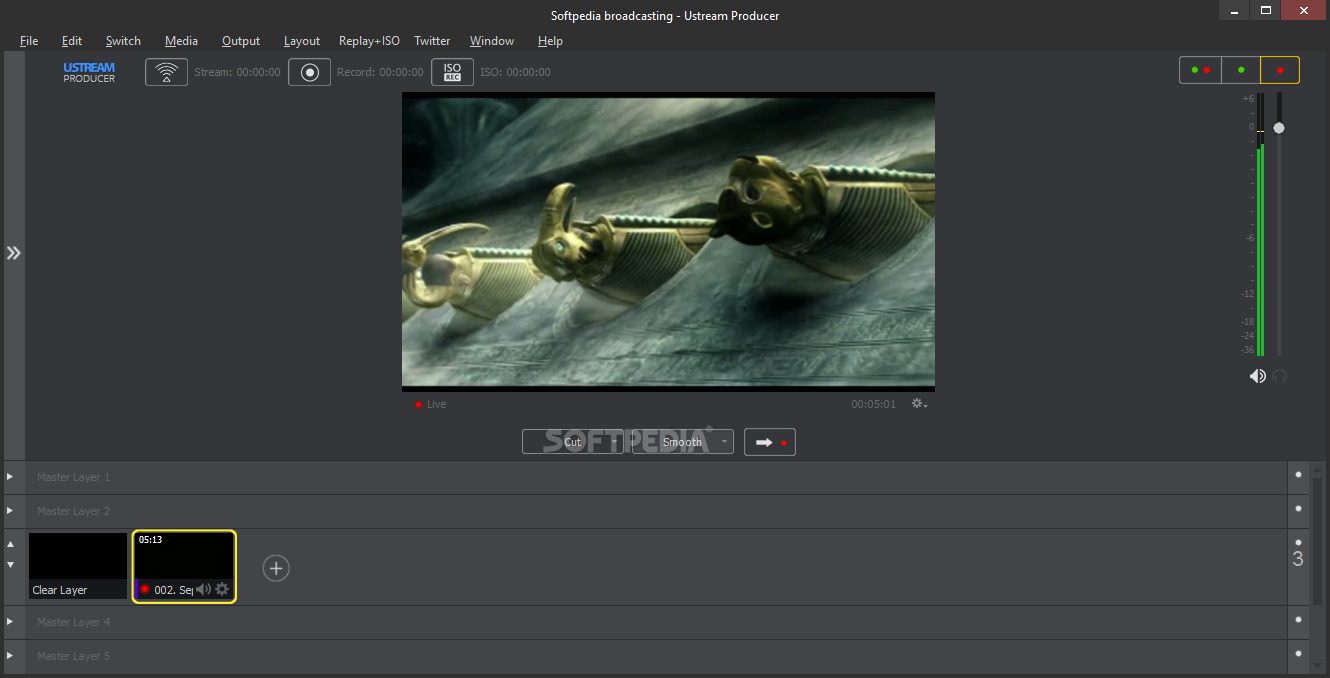The image size is (1330, 678).
Task: Click the live video preview
Action: pyautogui.click(x=668, y=241)
